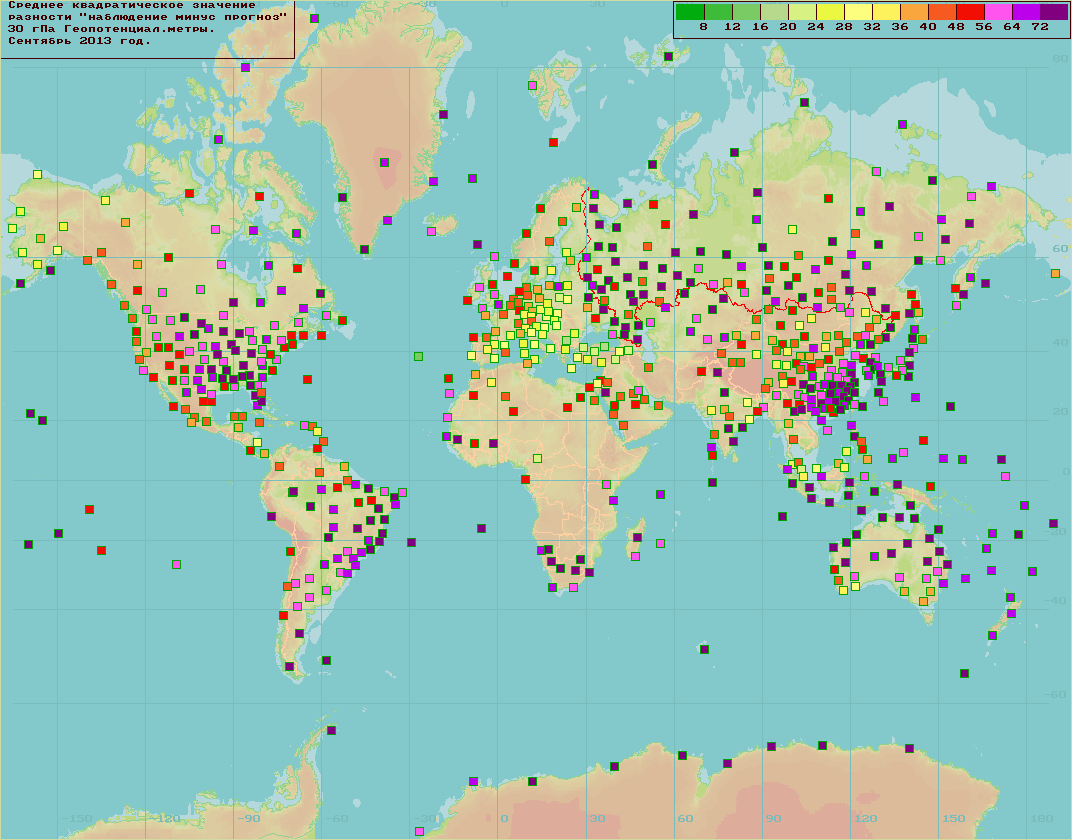Click the 180 longitude label on bottom axis

[1042, 818]
